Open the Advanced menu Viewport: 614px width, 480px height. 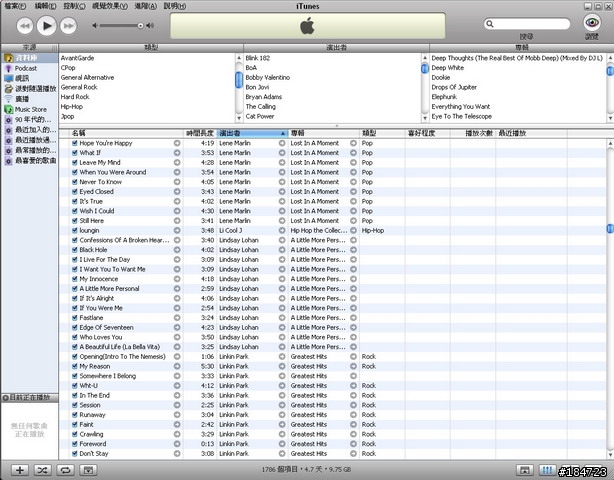click(146, 6)
